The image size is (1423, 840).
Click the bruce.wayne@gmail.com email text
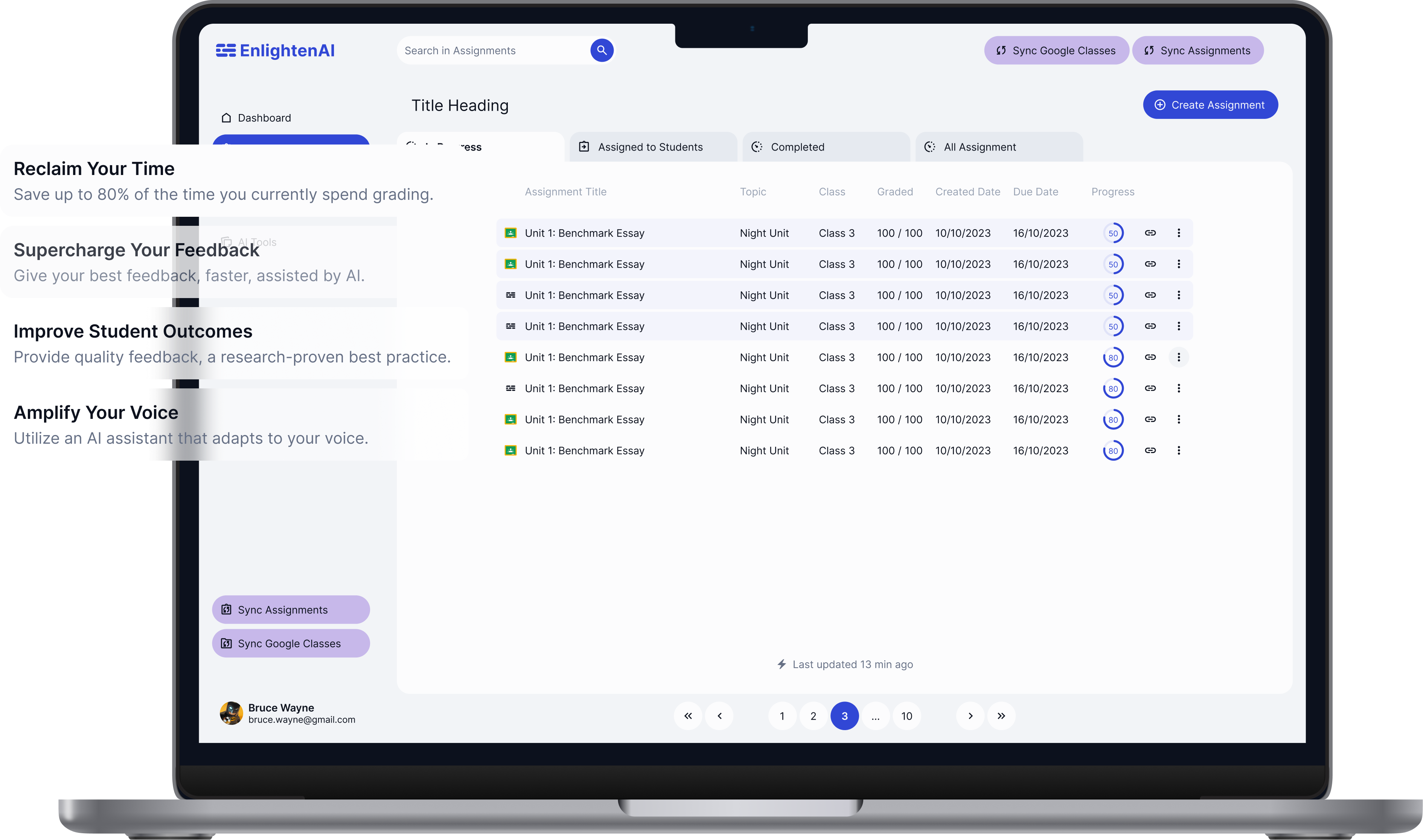(302, 720)
